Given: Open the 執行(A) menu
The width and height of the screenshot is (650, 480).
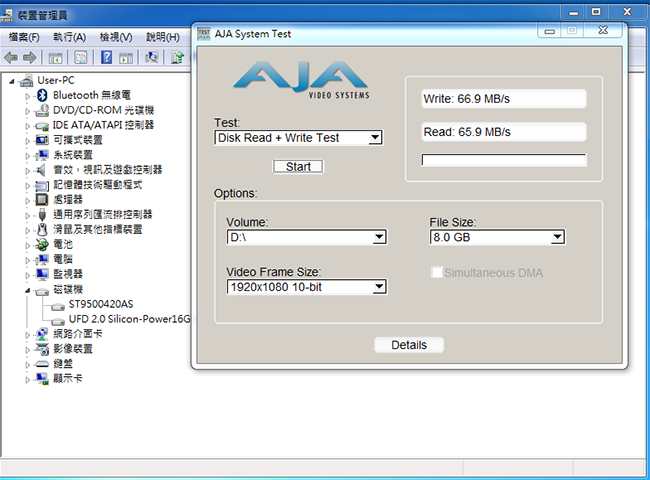Looking at the screenshot, I should coord(70,37).
